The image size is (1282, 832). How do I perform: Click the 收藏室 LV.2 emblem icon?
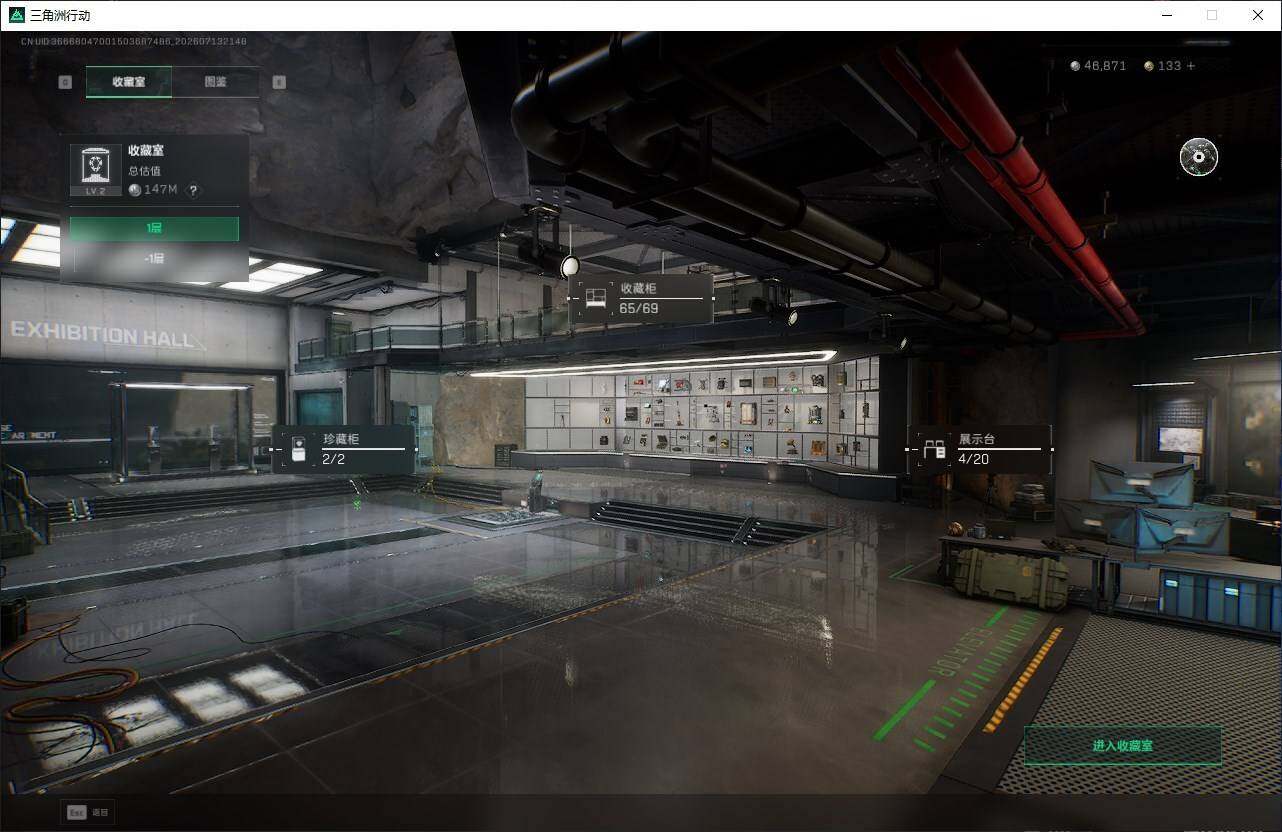point(95,169)
